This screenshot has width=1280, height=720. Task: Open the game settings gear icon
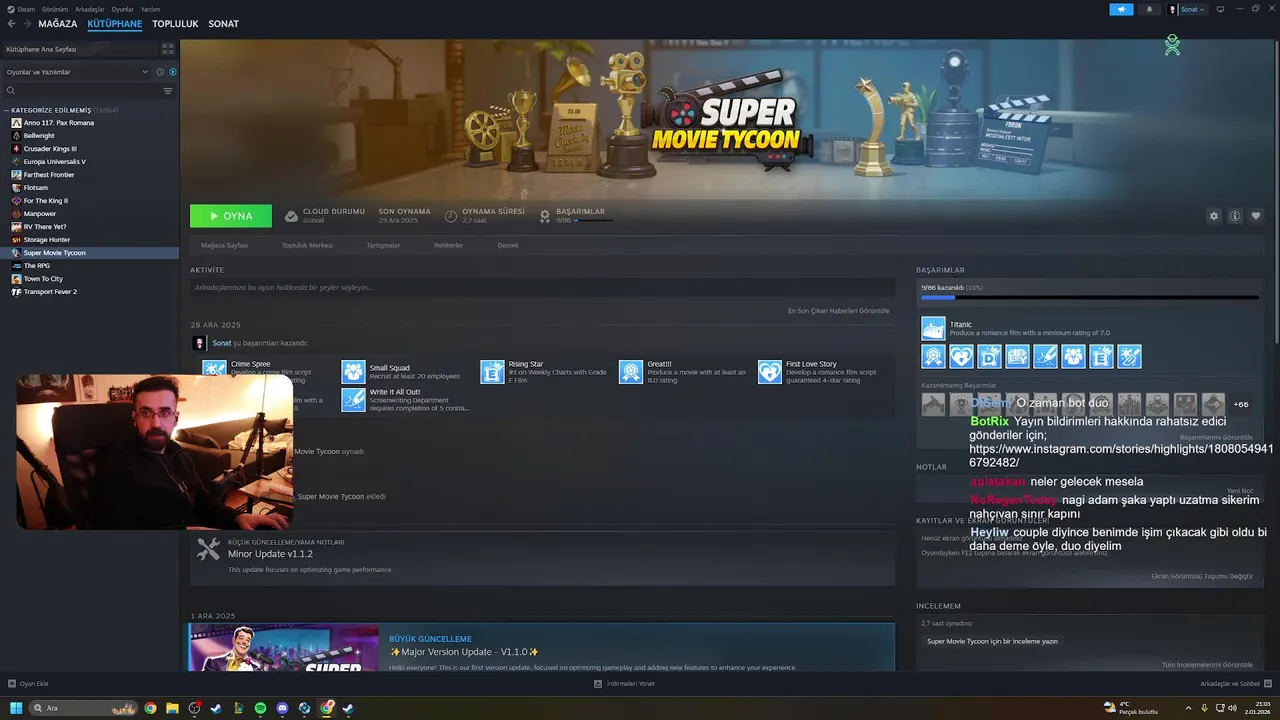pyautogui.click(x=1214, y=216)
